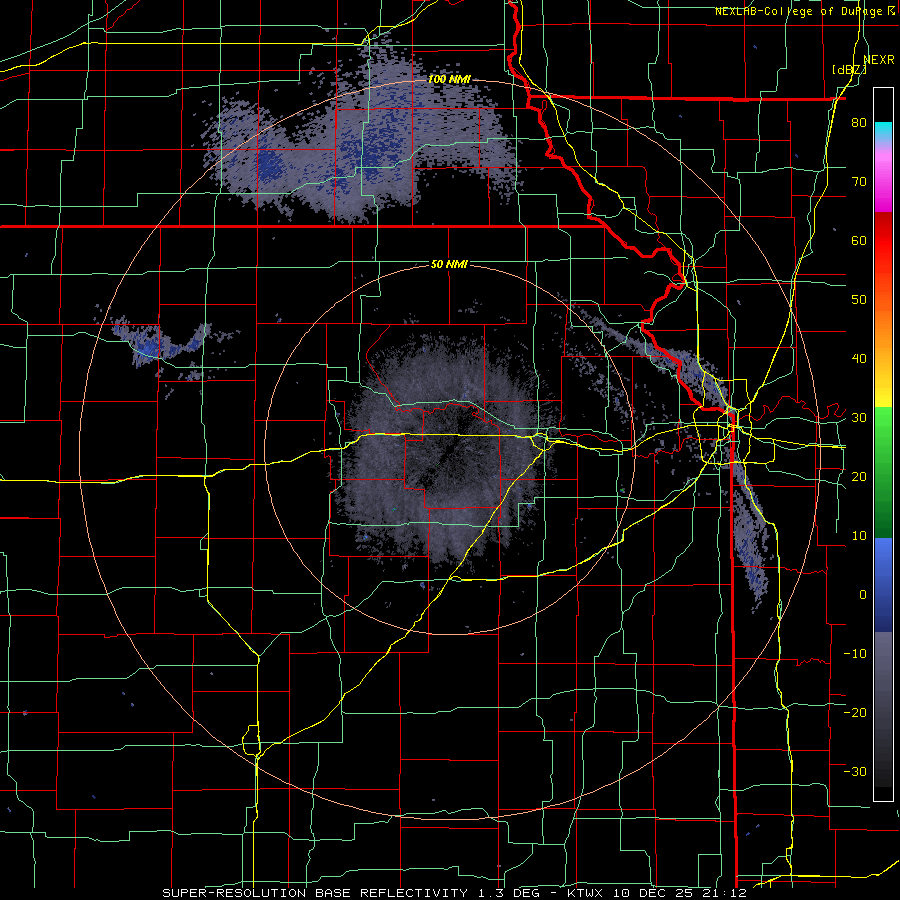This screenshot has width=900, height=900.
Task: Click the -10 value on the dBZ scale
Action: click(x=855, y=654)
